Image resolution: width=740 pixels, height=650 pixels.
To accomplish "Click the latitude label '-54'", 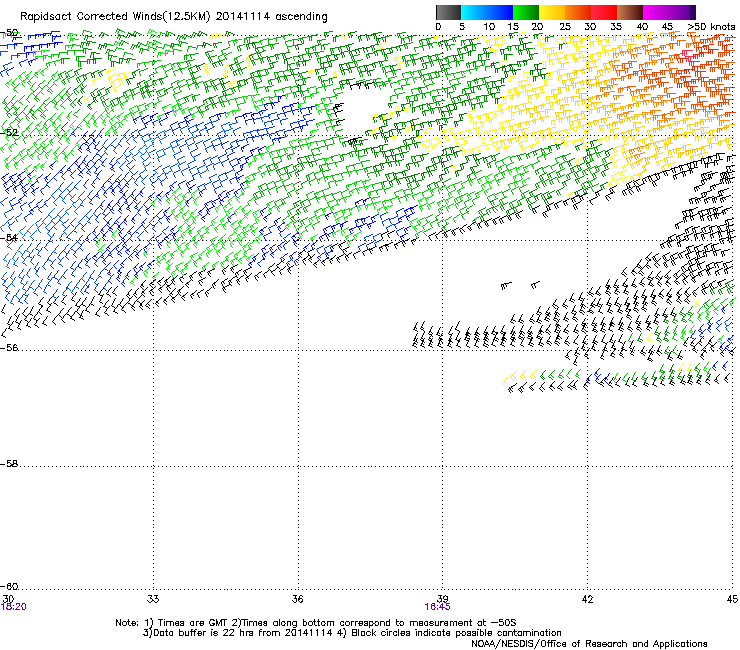I will tap(9, 237).
